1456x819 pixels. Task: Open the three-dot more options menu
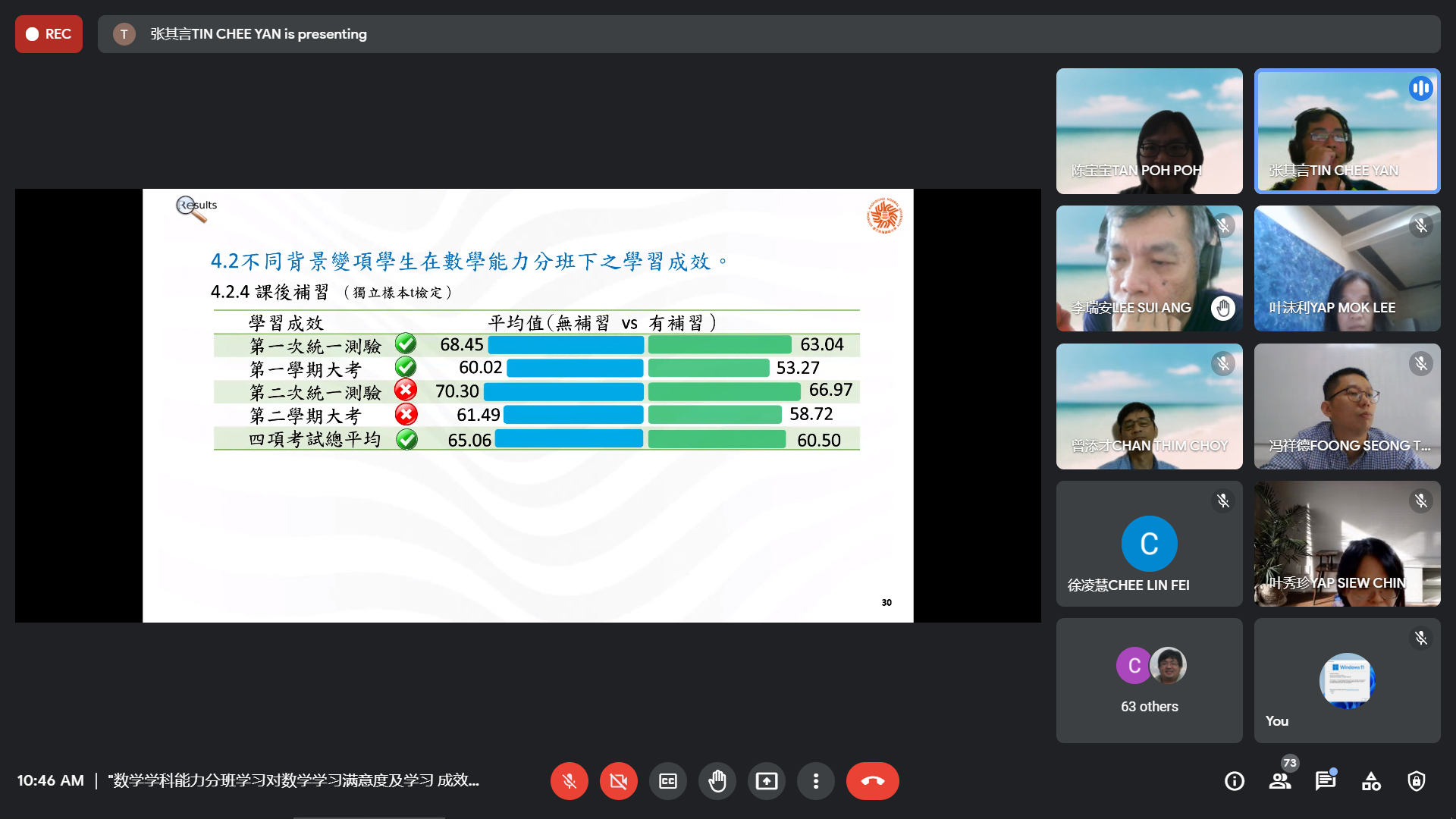[x=816, y=781]
